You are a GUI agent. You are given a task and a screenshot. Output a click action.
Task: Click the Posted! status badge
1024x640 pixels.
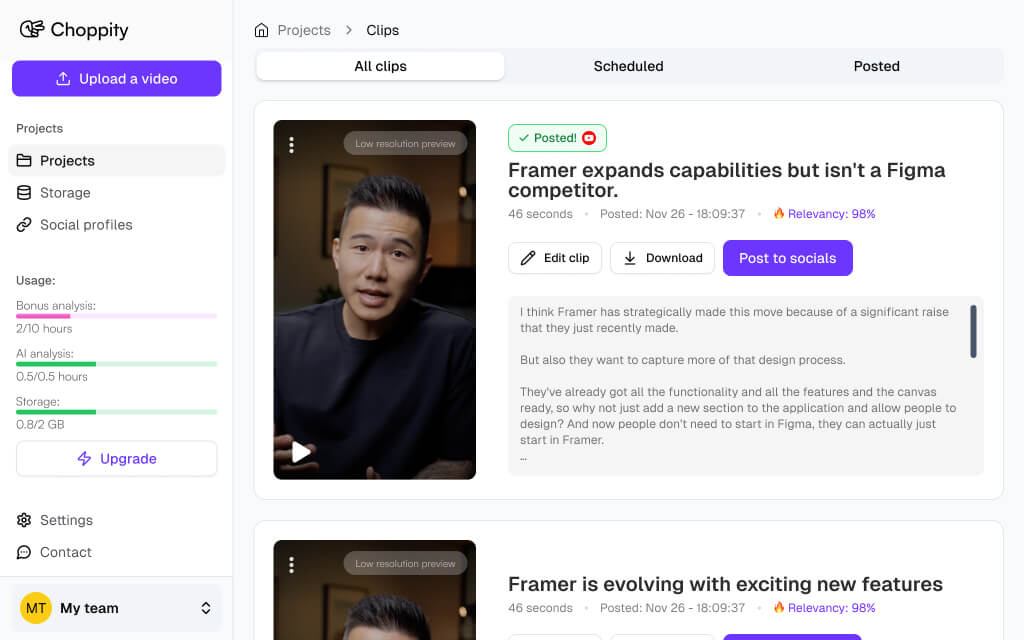pyautogui.click(x=557, y=138)
